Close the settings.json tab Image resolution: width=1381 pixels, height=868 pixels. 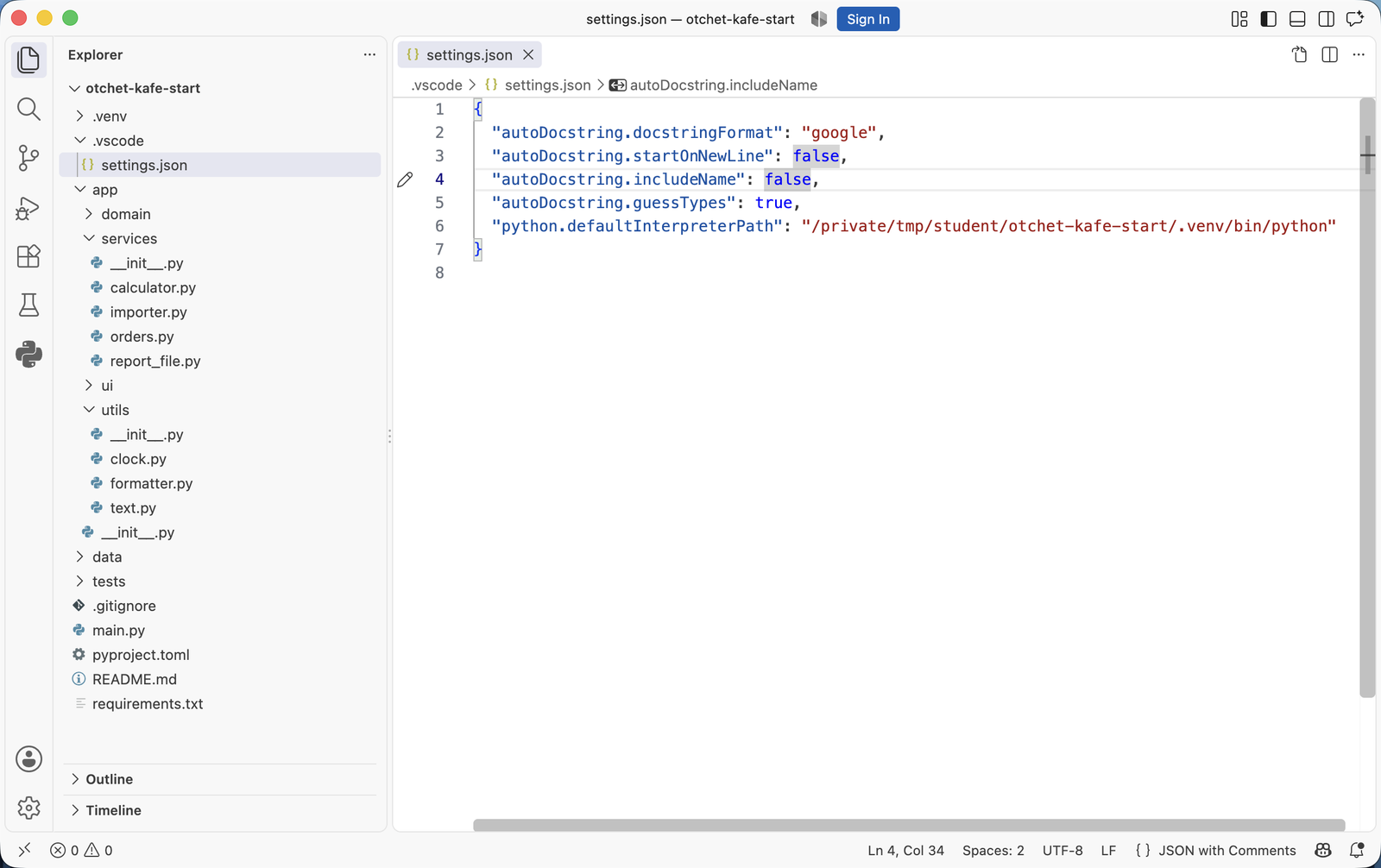click(x=528, y=54)
